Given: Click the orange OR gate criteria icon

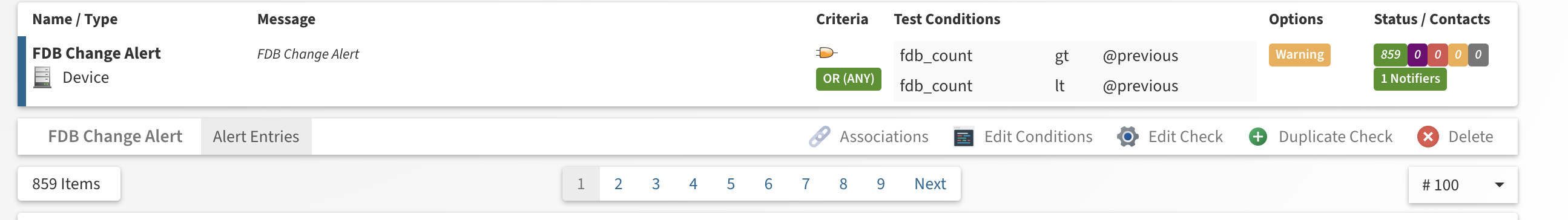Looking at the screenshot, I should (x=826, y=53).
